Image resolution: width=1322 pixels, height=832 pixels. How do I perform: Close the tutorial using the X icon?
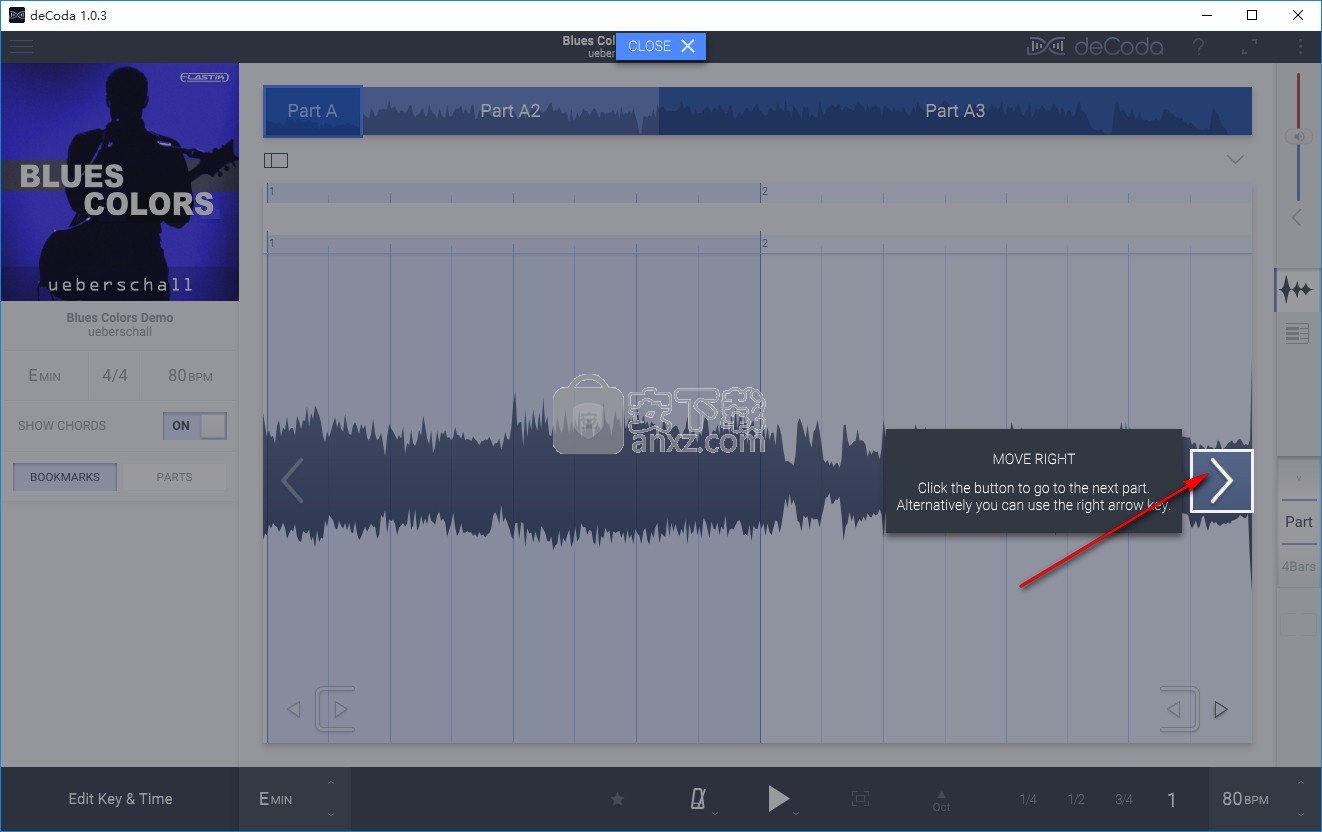point(688,46)
